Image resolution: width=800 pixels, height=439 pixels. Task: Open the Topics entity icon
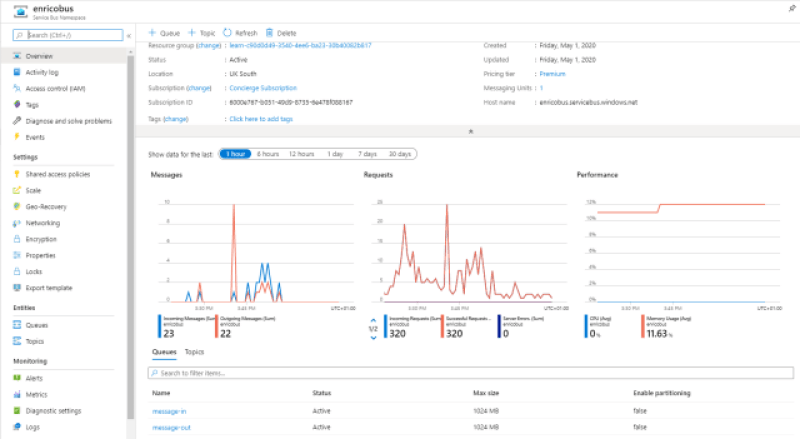[x=17, y=341]
